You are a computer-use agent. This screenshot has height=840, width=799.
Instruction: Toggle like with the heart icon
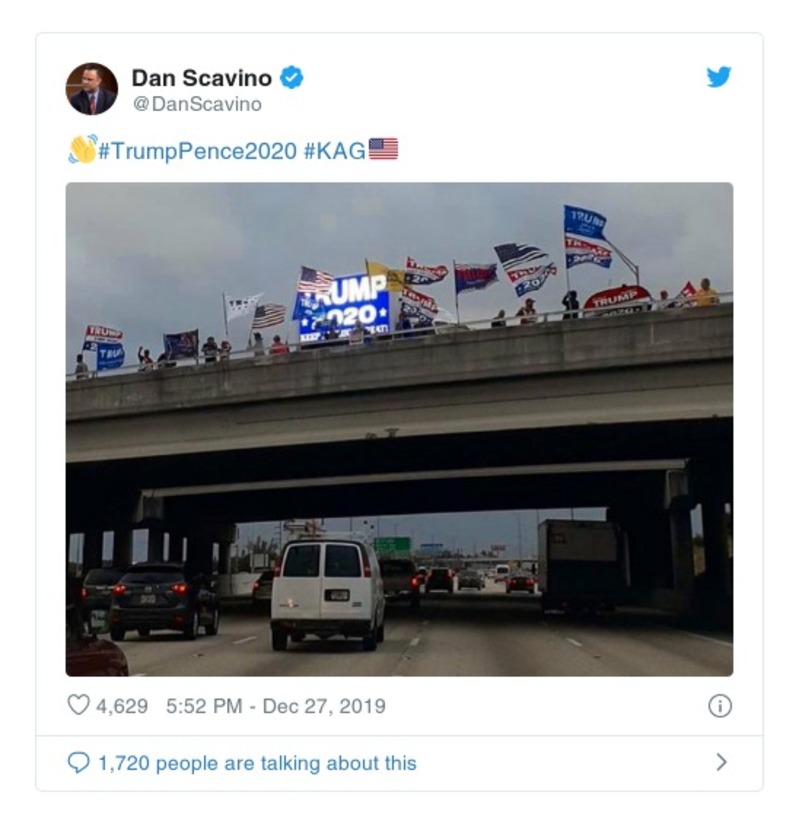click(x=76, y=703)
